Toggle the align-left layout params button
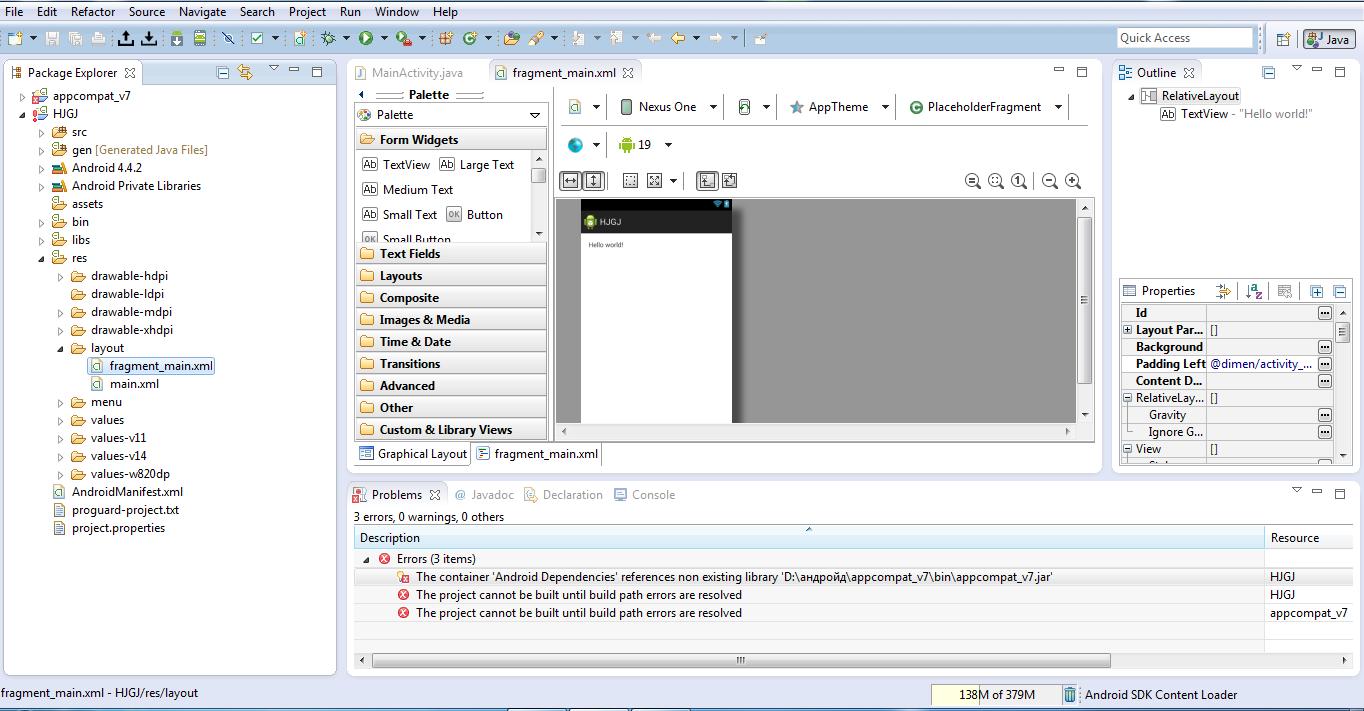The image size is (1364, 711). (x=707, y=181)
